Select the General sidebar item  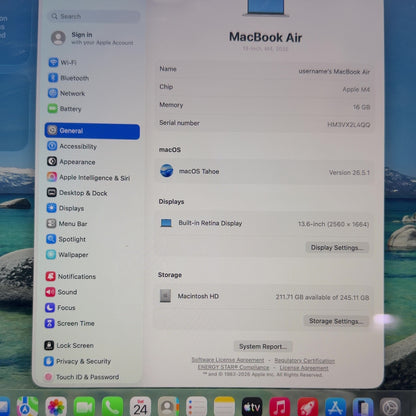pyautogui.click(x=92, y=131)
